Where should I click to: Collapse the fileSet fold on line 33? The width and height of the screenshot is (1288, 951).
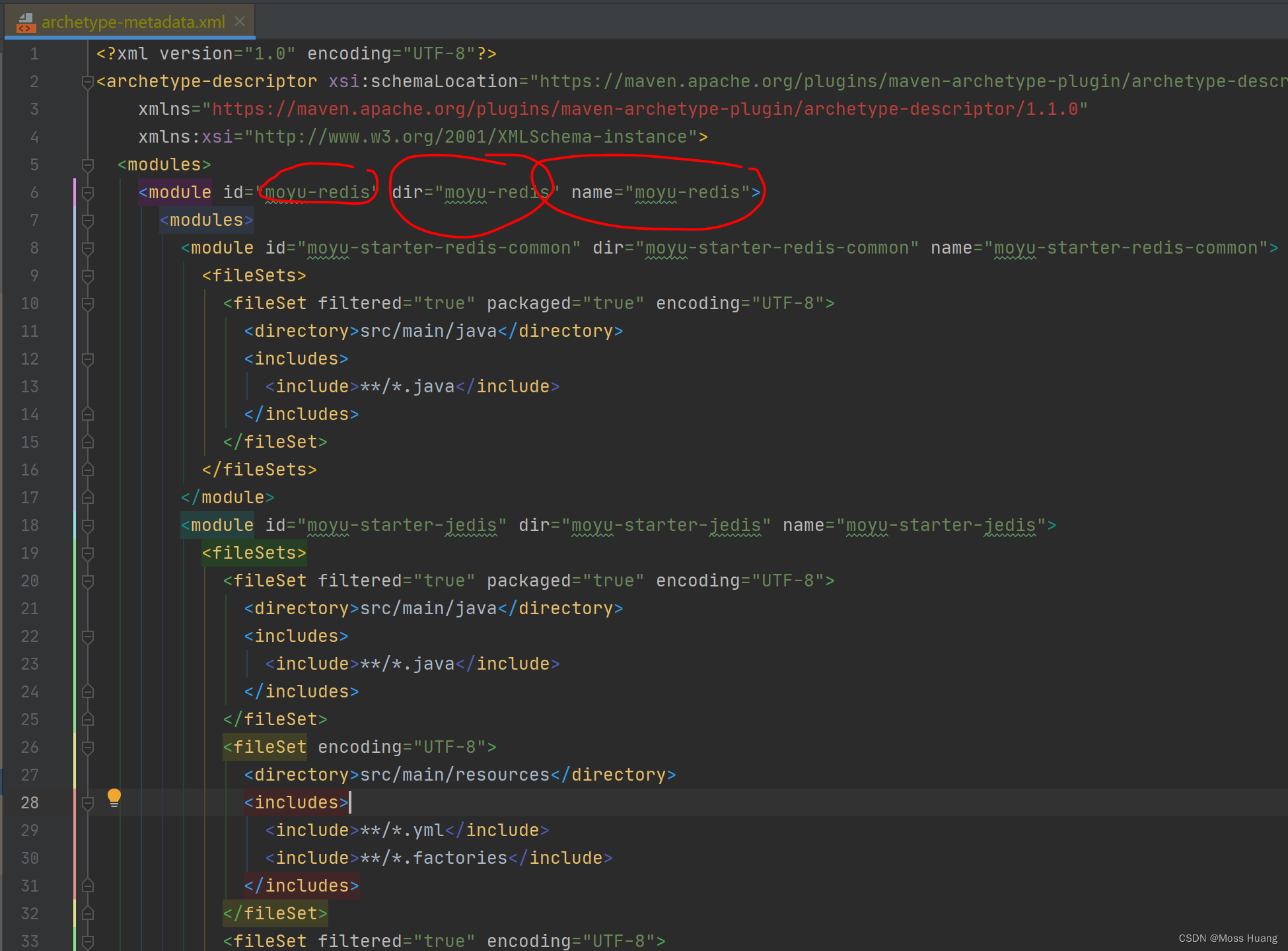[x=87, y=941]
